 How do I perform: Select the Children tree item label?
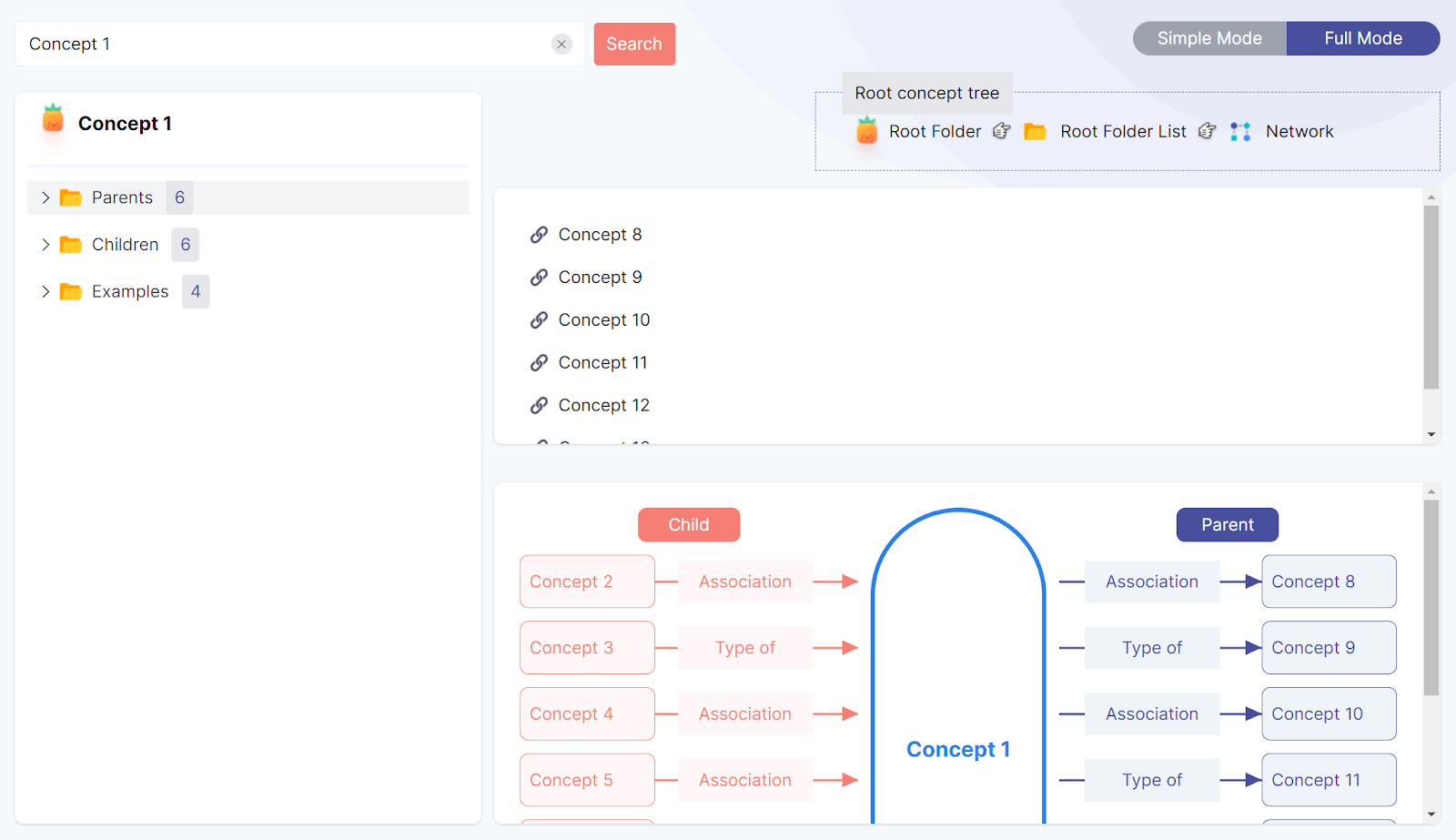pos(125,245)
